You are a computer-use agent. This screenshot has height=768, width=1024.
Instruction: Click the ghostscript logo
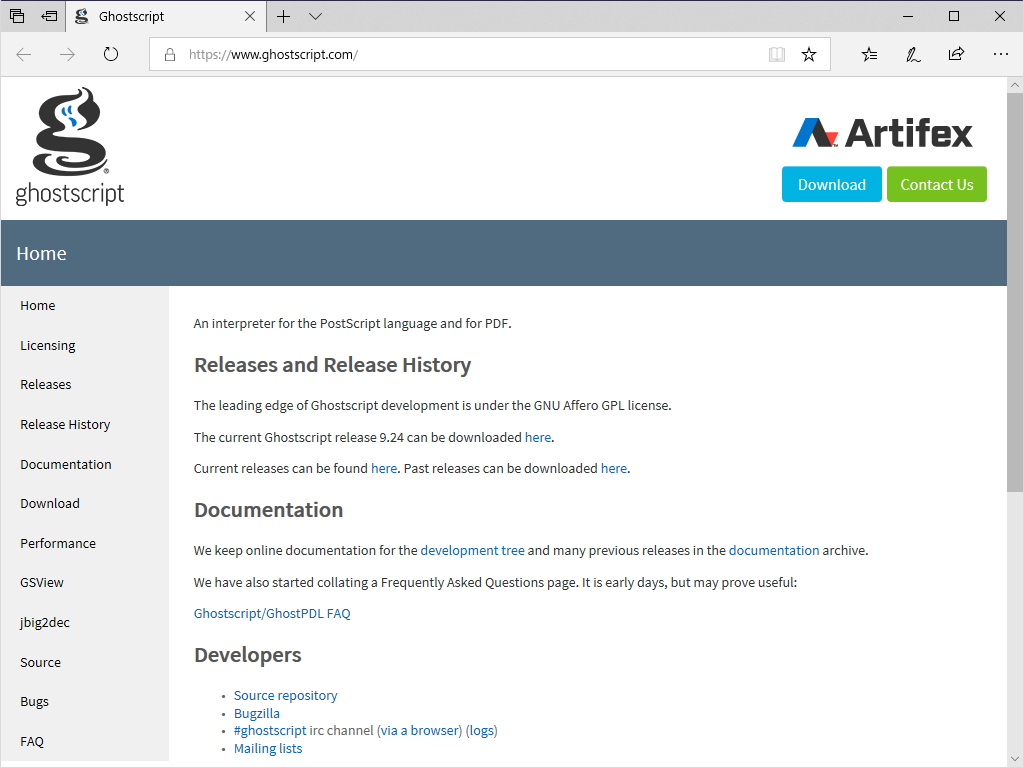pyautogui.click(x=69, y=146)
